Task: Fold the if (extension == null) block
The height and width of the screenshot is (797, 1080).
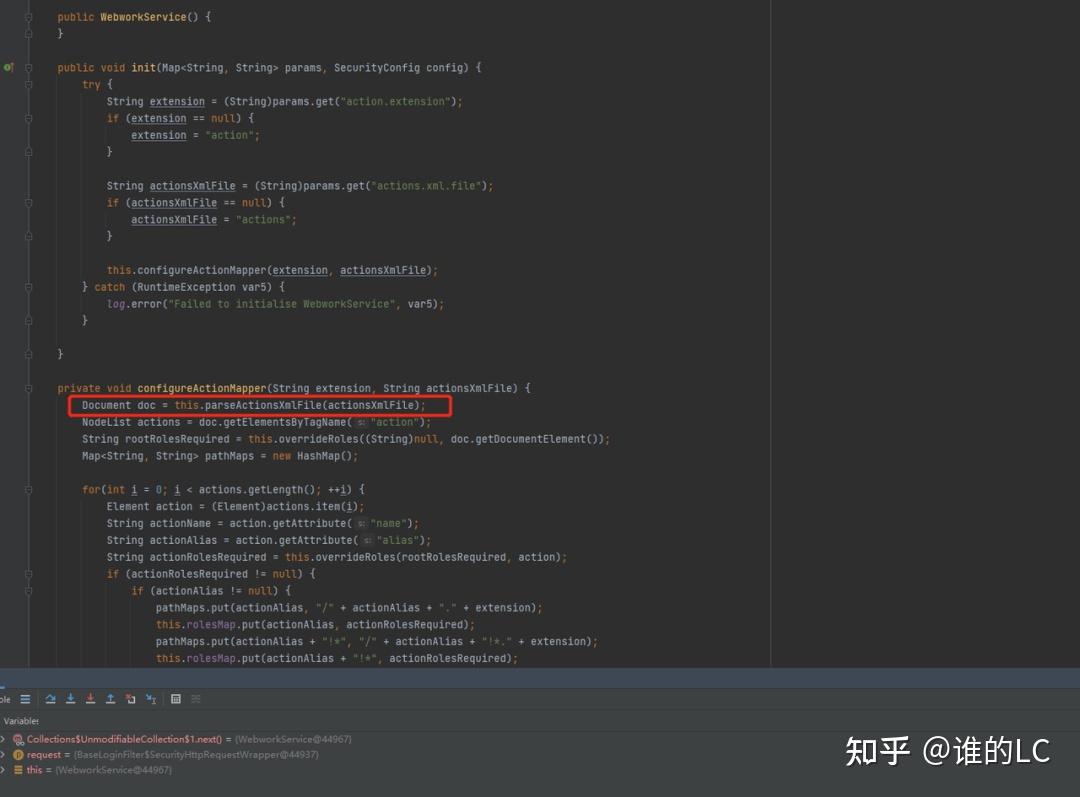Action: pos(29,118)
